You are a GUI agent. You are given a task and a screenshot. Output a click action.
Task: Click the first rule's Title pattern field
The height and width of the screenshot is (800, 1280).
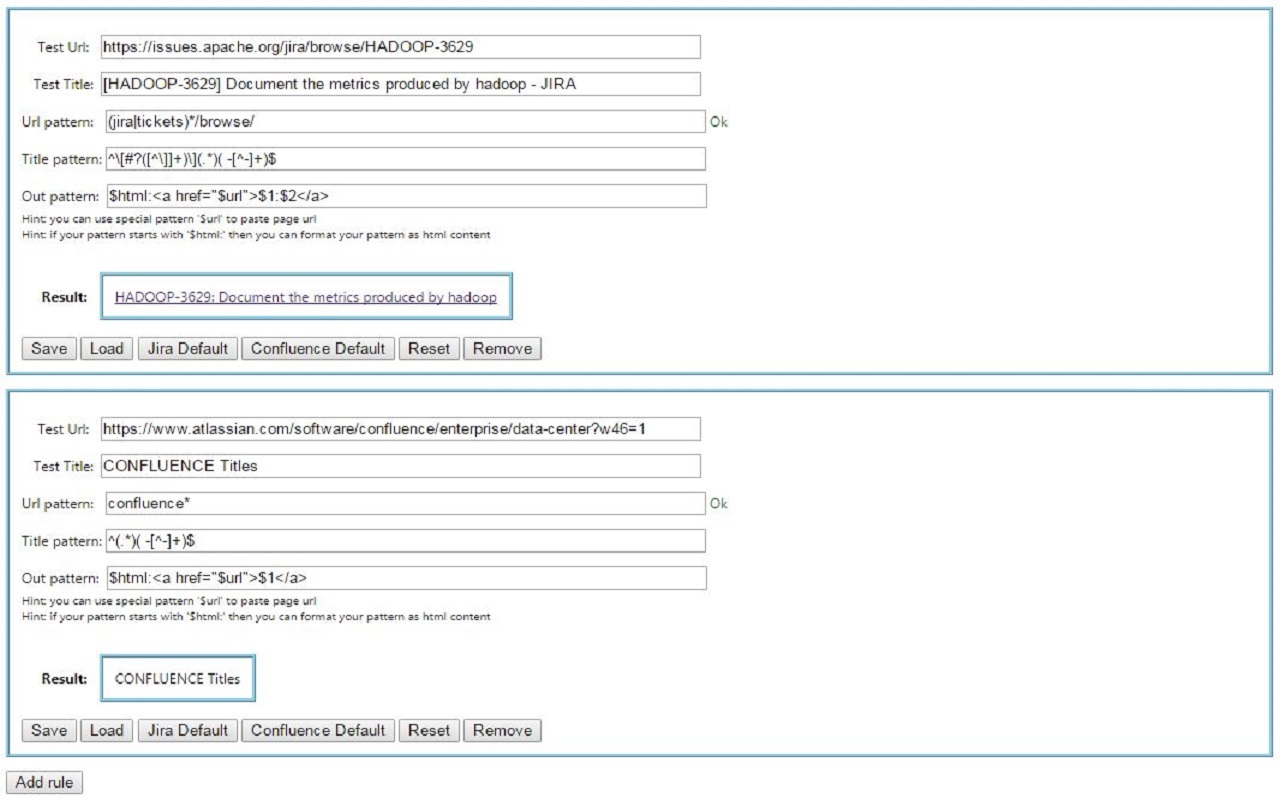click(404, 159)
